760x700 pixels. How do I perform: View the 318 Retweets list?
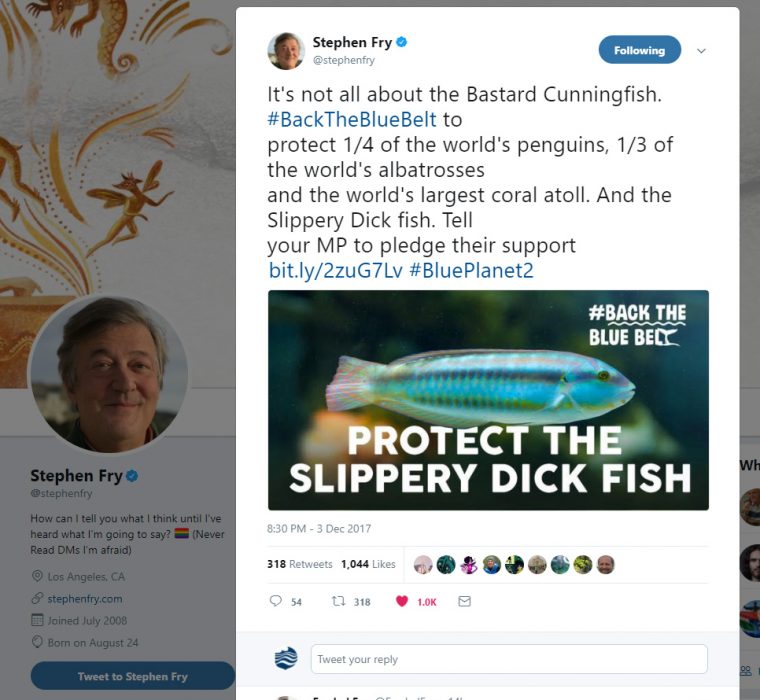coord(300,564)
